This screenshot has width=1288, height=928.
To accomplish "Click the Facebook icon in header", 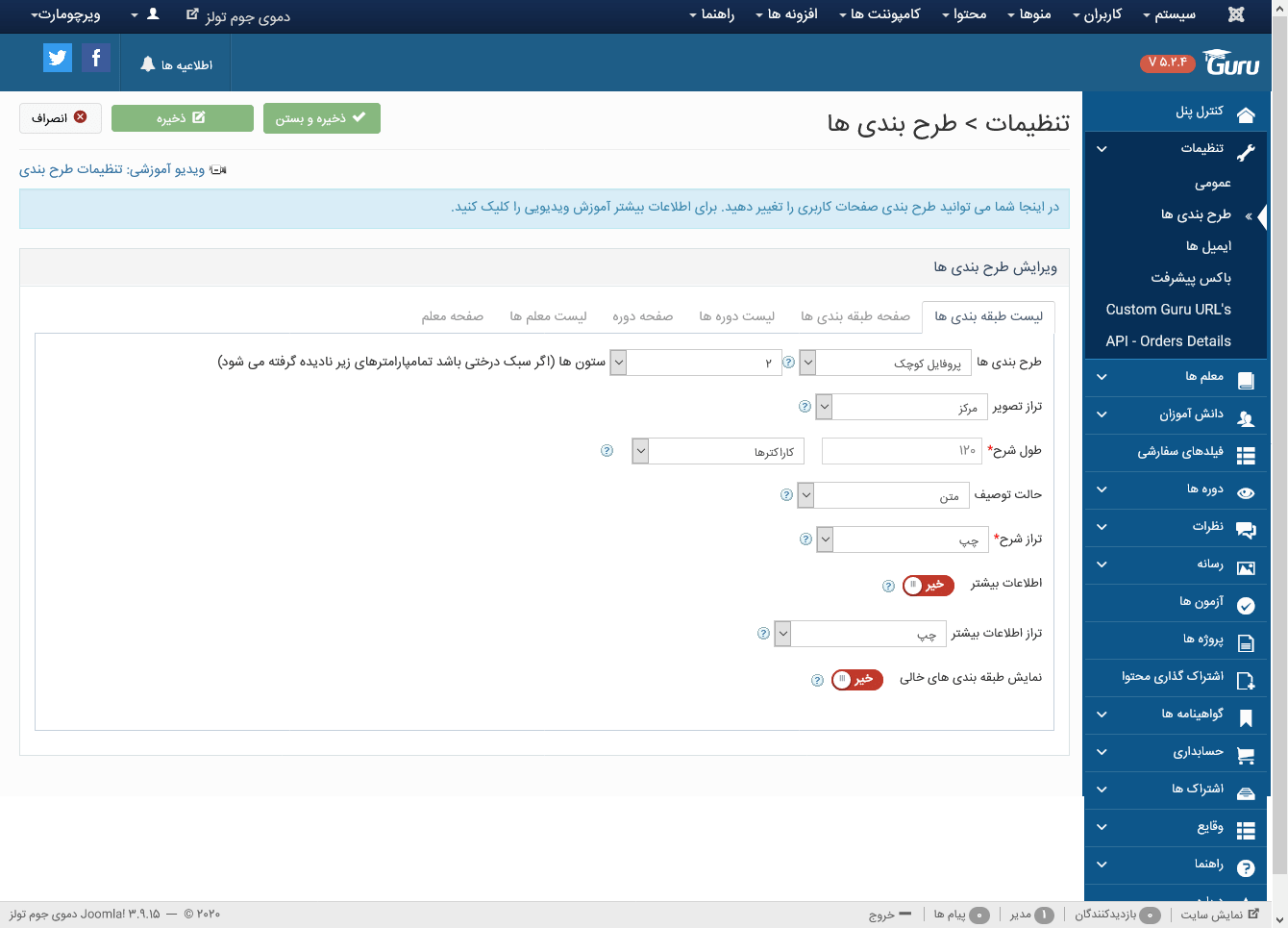I will [x=95, y=58].
